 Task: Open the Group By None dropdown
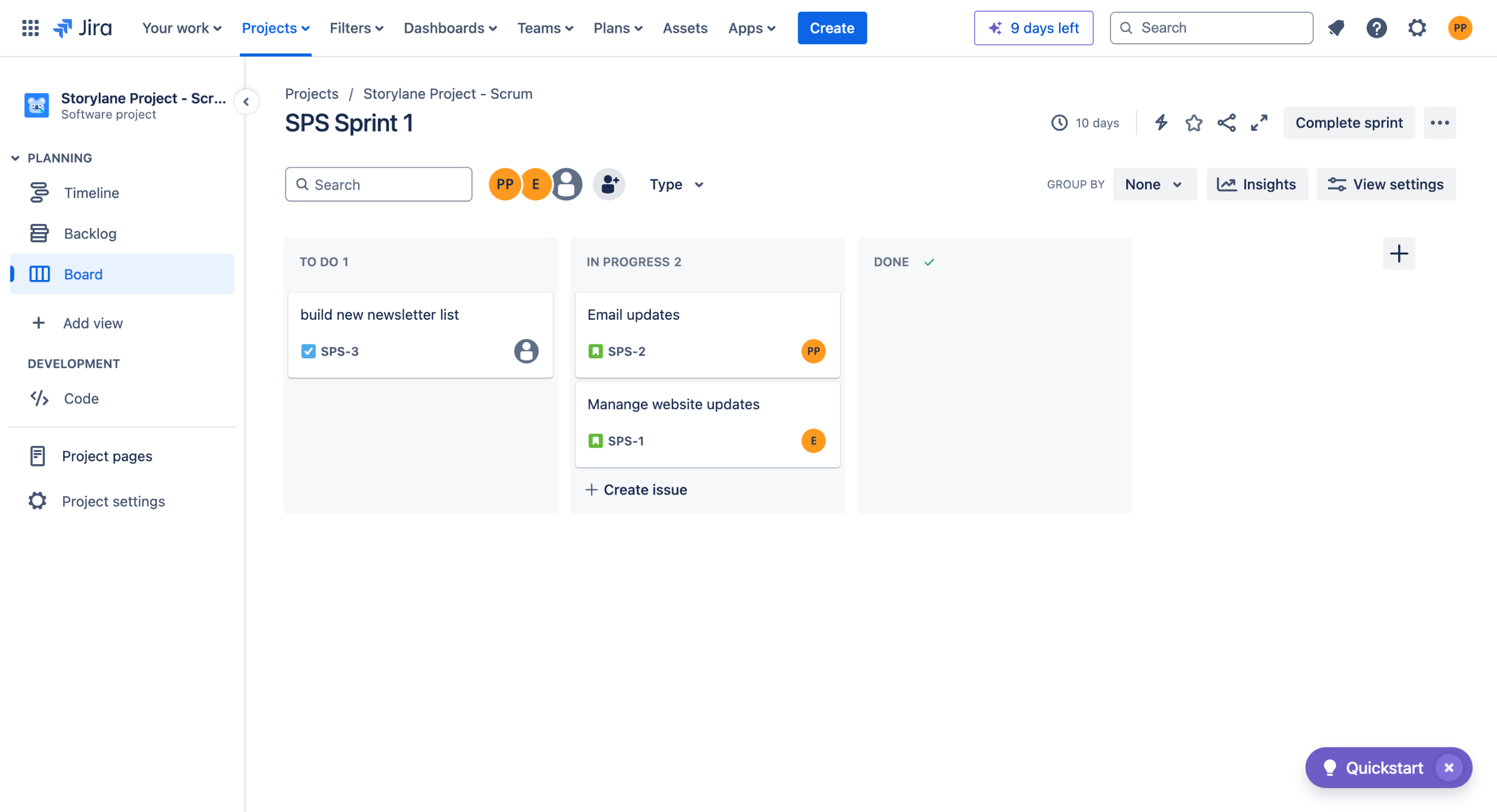[x=1154, y=185]
